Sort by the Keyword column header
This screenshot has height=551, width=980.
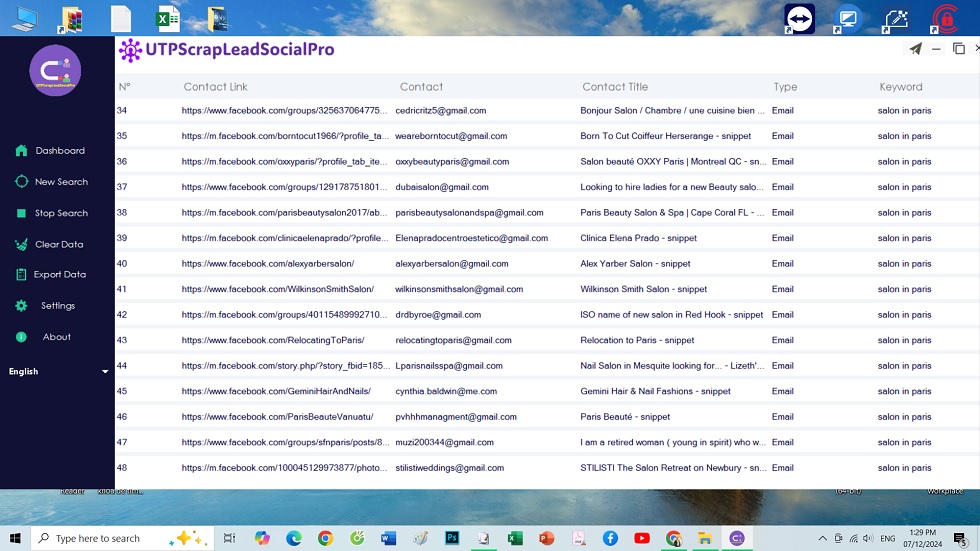[x=900, y=87]
